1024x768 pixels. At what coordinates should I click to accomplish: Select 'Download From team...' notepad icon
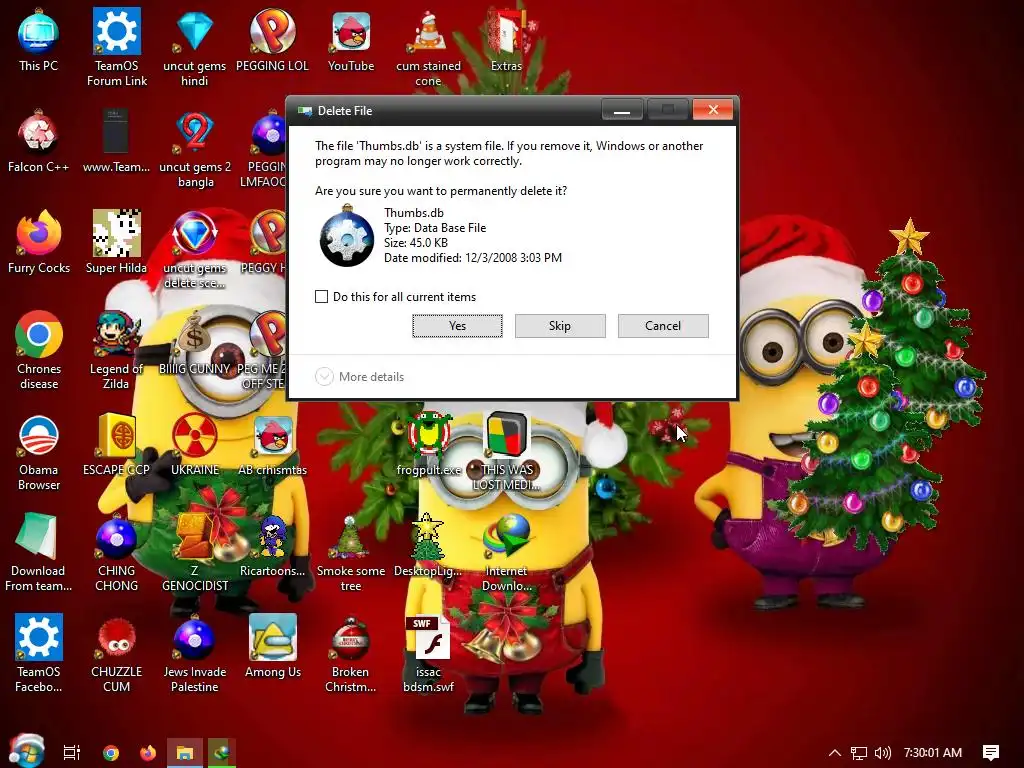tap(39, 552)
